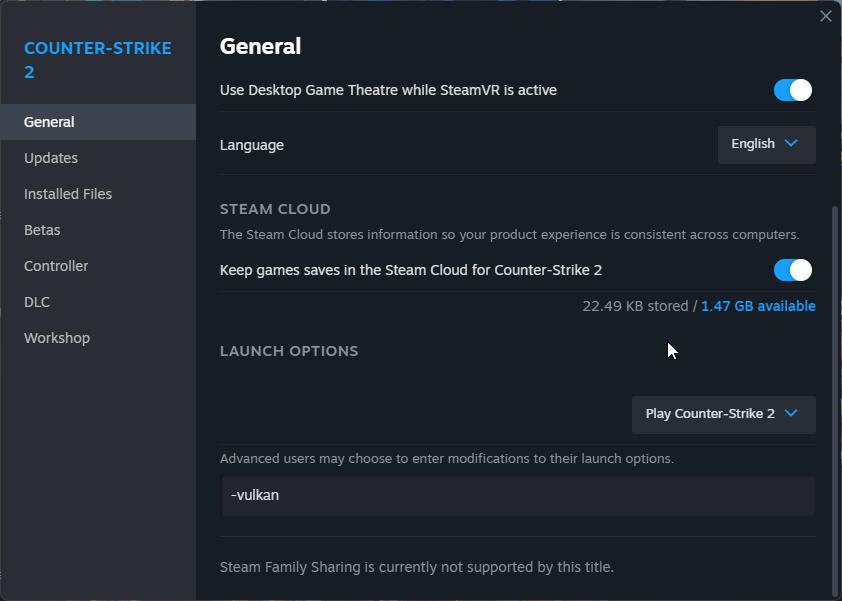Click the General page heading
The height and width of the screenshot is (601, 842).
tap(260, 46)
